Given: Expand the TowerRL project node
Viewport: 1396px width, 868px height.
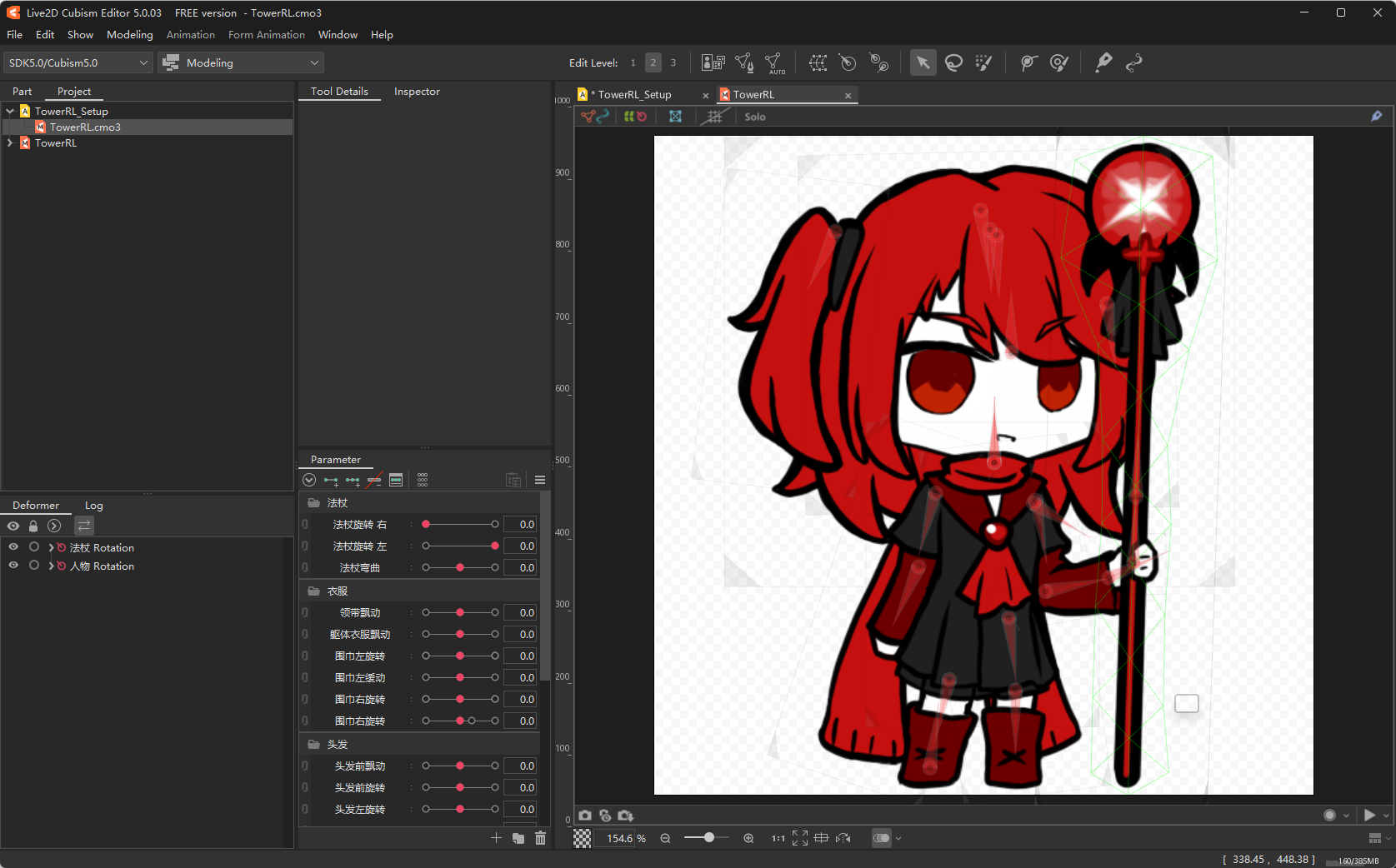Looking at the screenshot, I should click(10, 143).
